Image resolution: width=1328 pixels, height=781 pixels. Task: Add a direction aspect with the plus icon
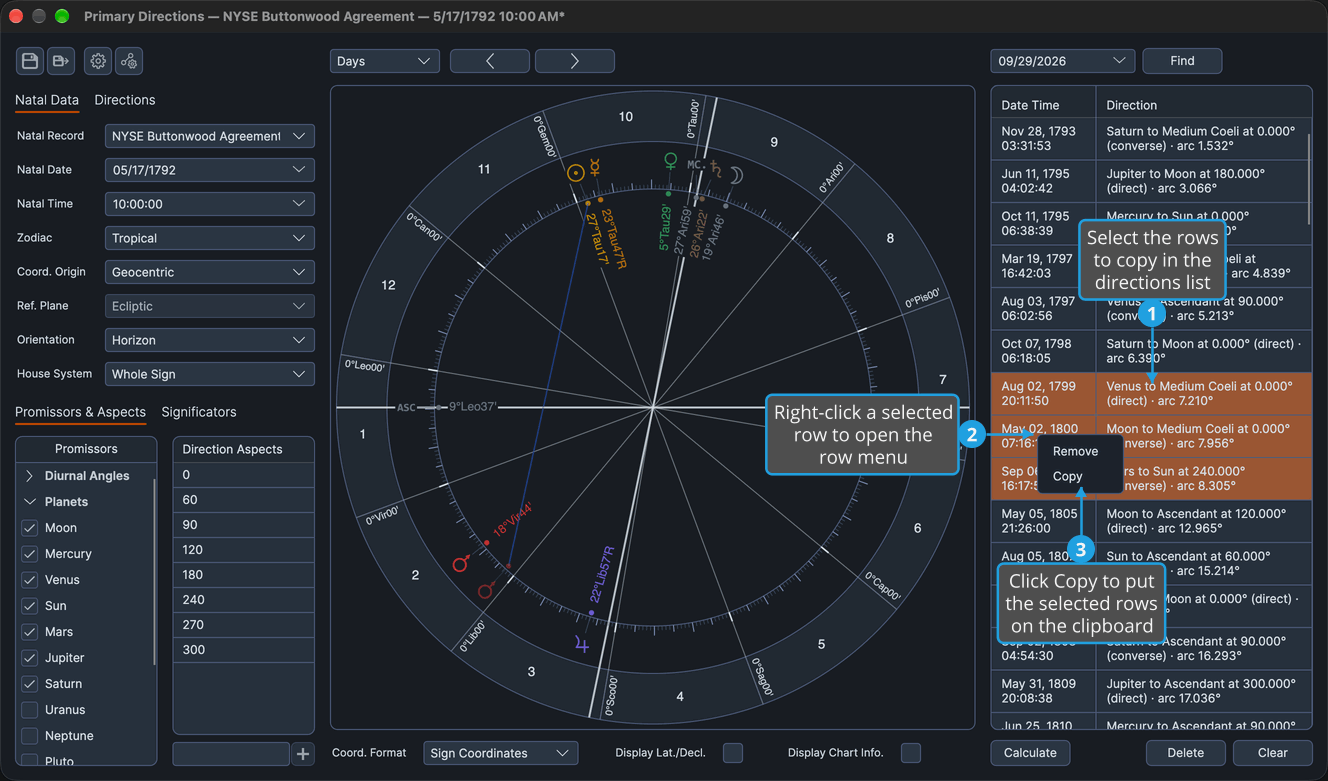pos(304,754)
